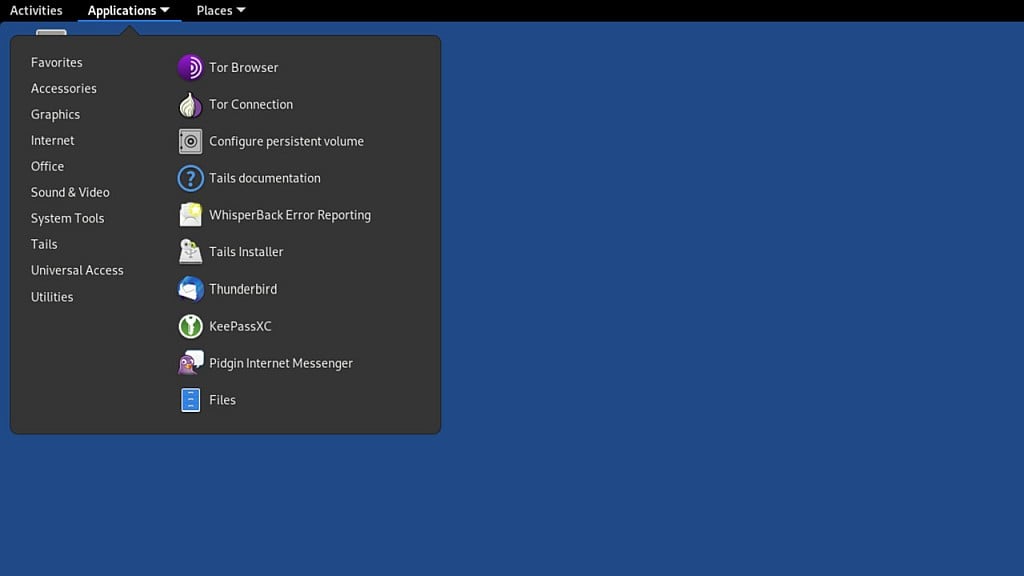Open Thunderbird mail icon
1024x576 pixels.
[190, 289]
